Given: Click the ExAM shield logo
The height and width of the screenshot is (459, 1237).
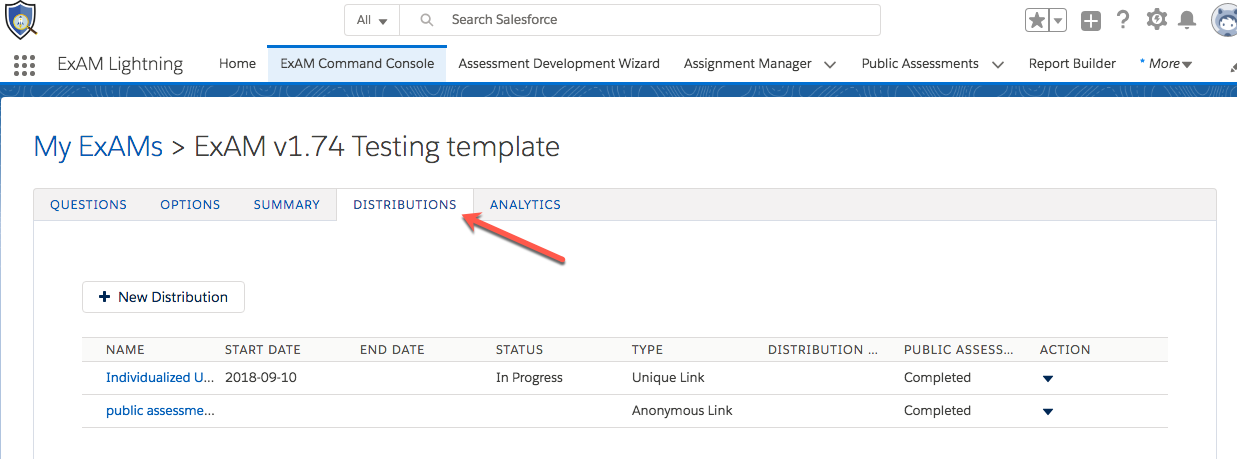Looking at the screenshot, I should coord(21,20).
